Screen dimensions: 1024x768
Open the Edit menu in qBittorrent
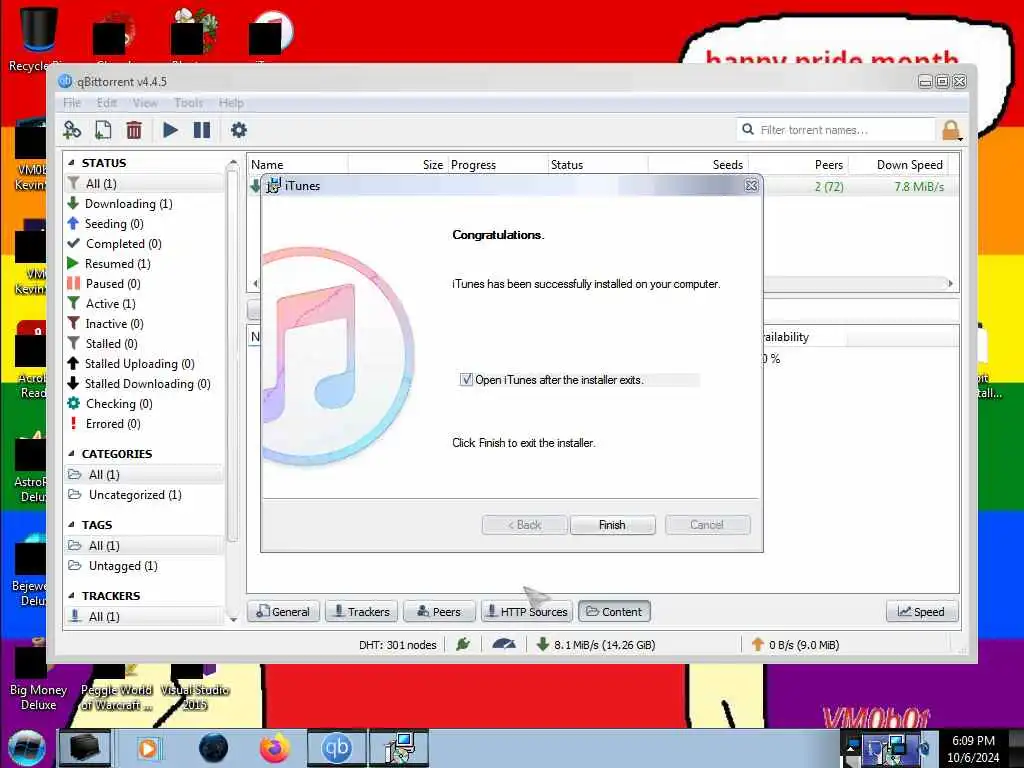coord(106,103)
